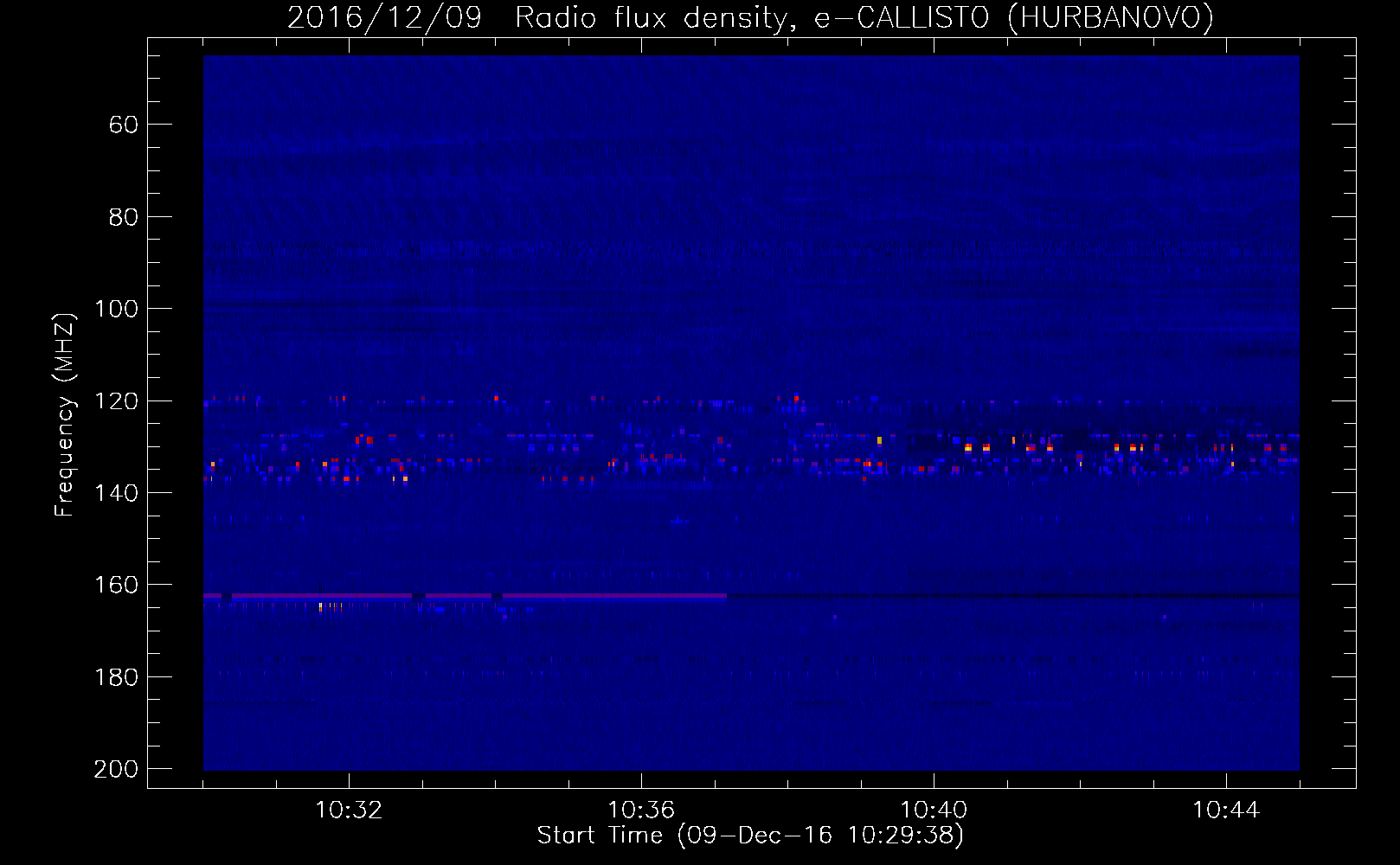Click the 160 frequency tick label
Screen dimensions: 1400x865
pyautogui.click(x=117, y=586)
